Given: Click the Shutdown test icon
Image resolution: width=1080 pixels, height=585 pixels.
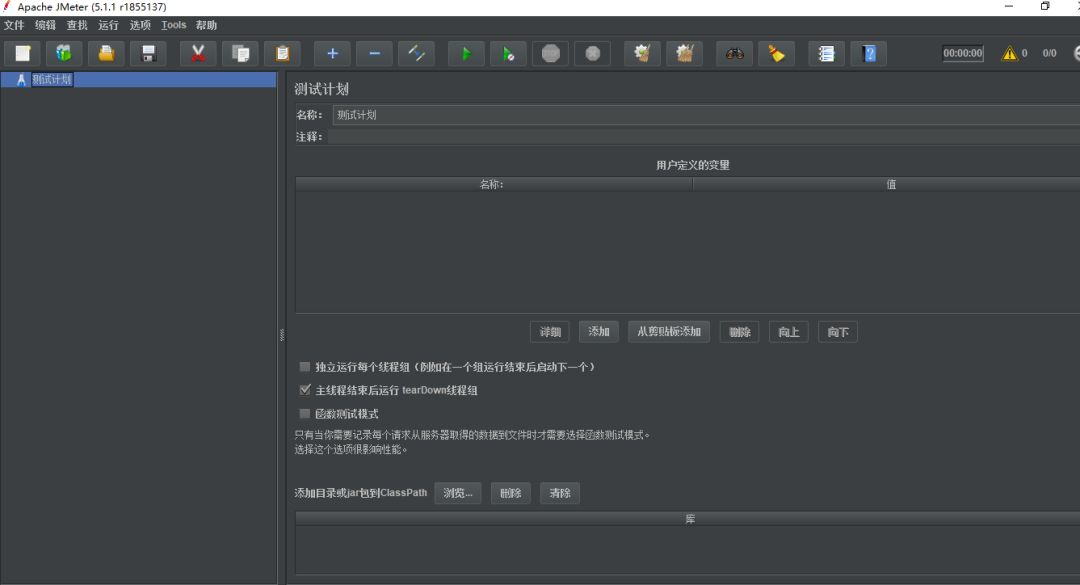Looking at the screenshot, I should pos(592,54).
